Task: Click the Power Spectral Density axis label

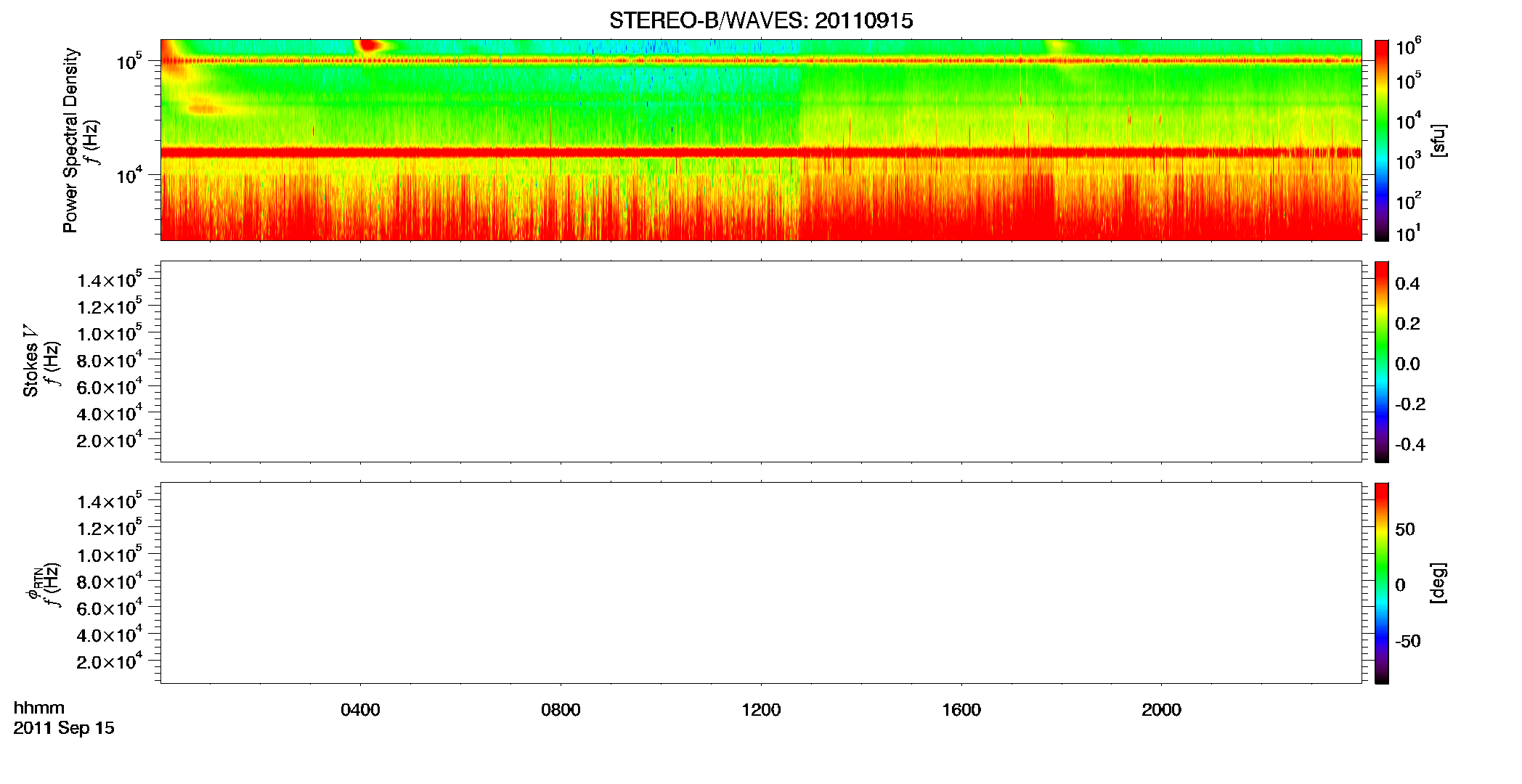Action: click(x=70, y=140)
